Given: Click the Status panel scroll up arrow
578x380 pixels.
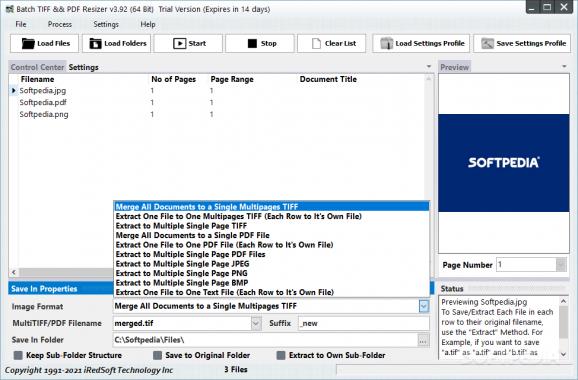Looking at the screenshot, I should 563,301.
